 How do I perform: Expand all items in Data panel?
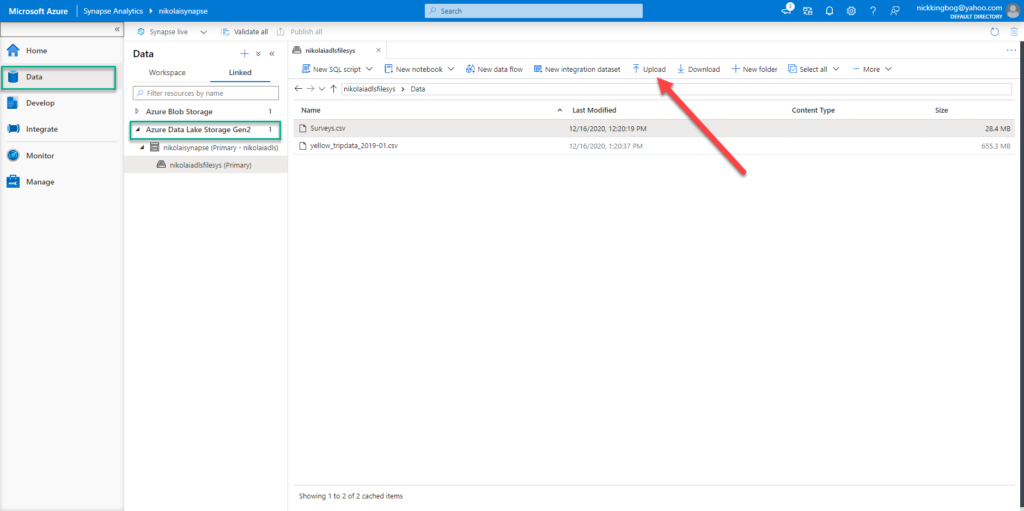click(x=258, y=54)
